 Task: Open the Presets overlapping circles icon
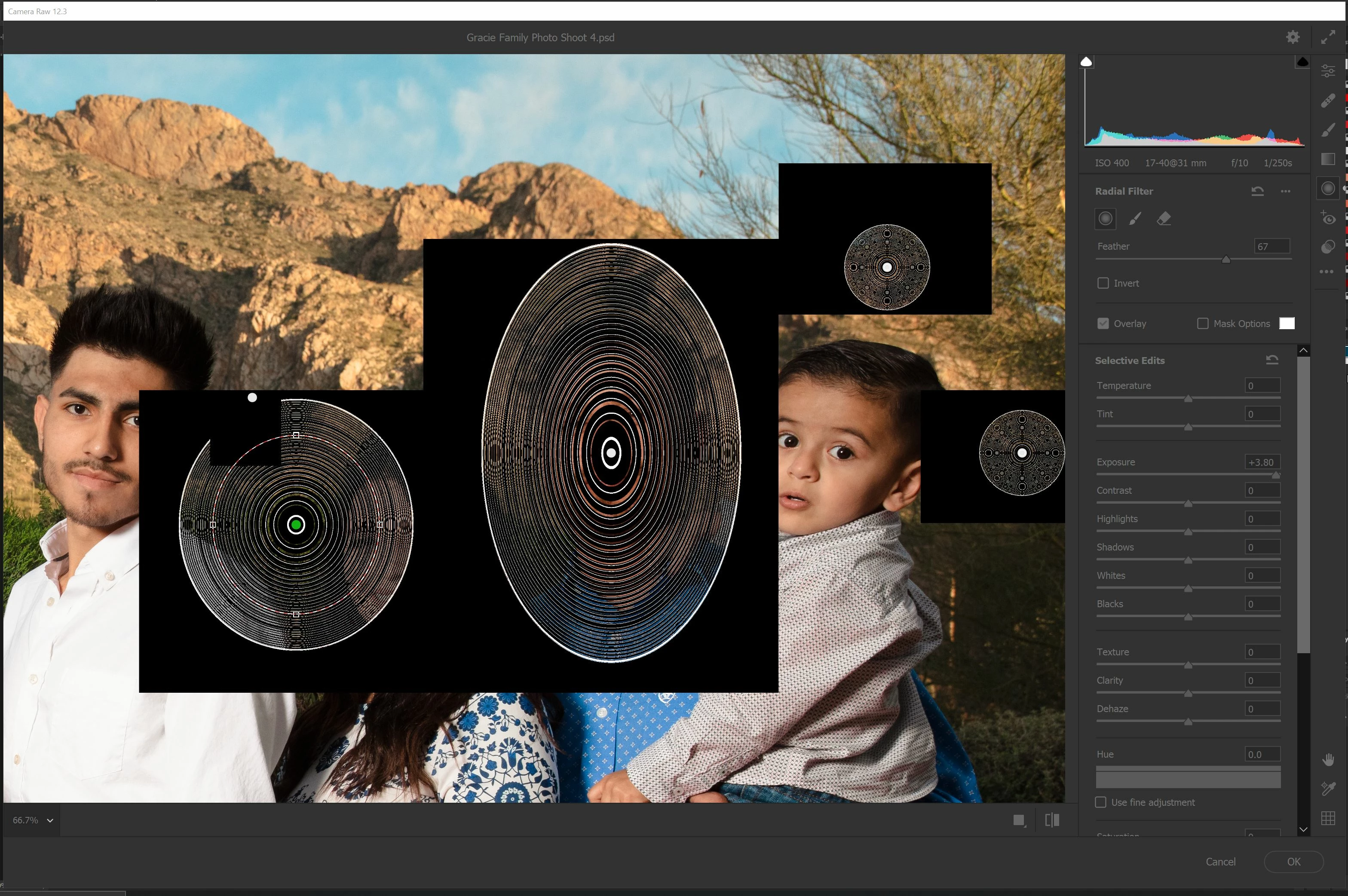point(1328,247)
